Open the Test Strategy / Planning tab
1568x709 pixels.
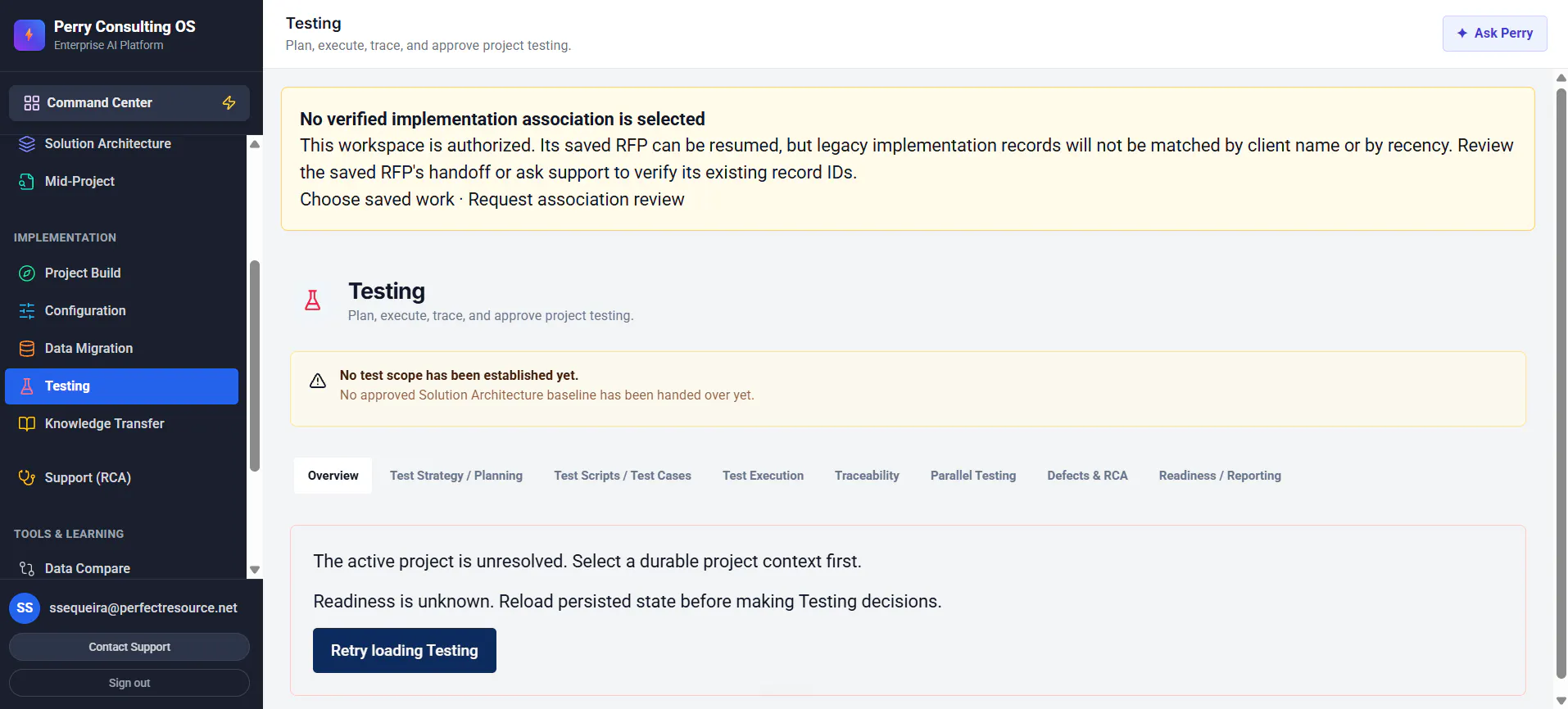pos(456,476)
